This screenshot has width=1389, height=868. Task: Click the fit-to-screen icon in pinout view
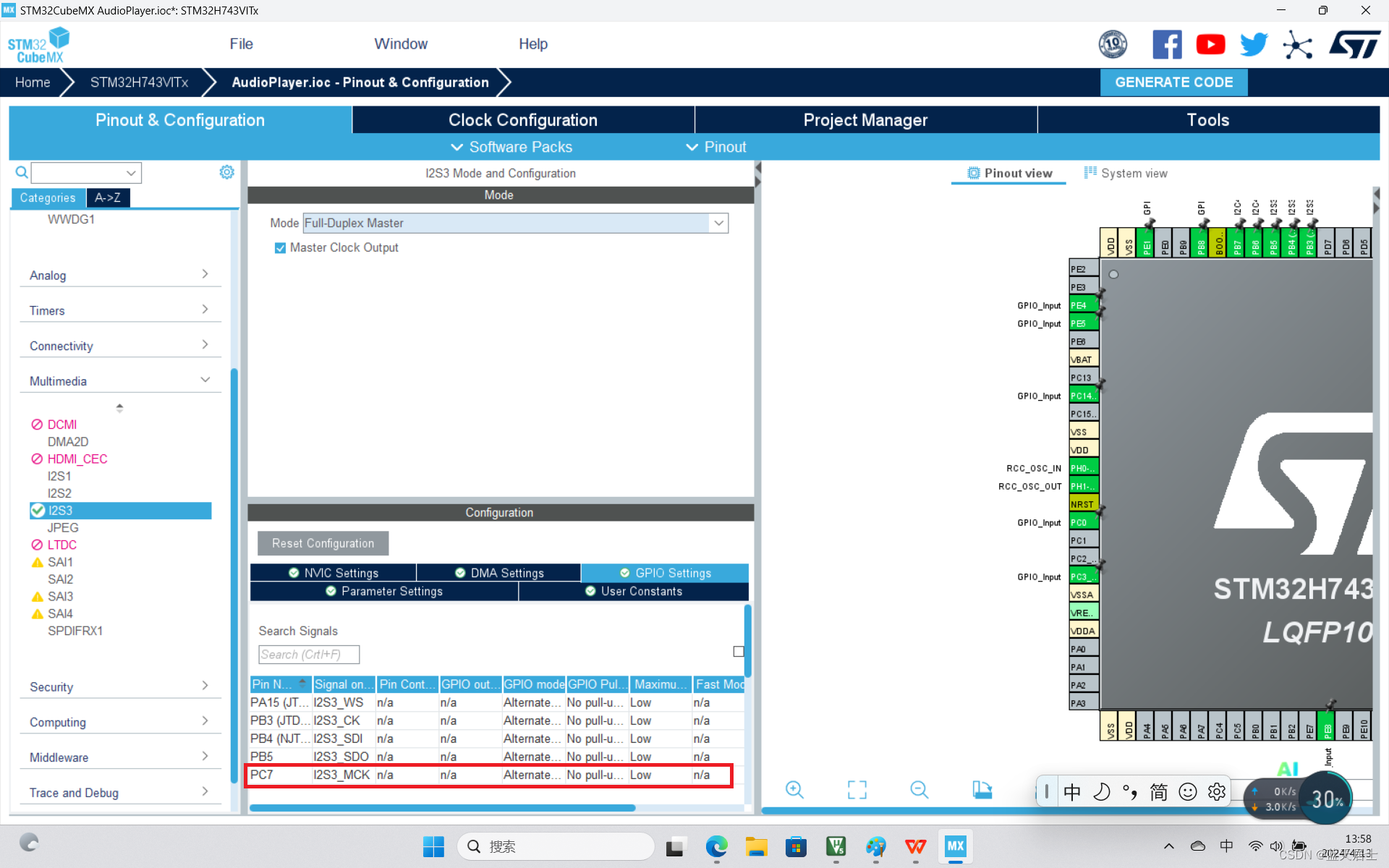click(x=857, y=789)
